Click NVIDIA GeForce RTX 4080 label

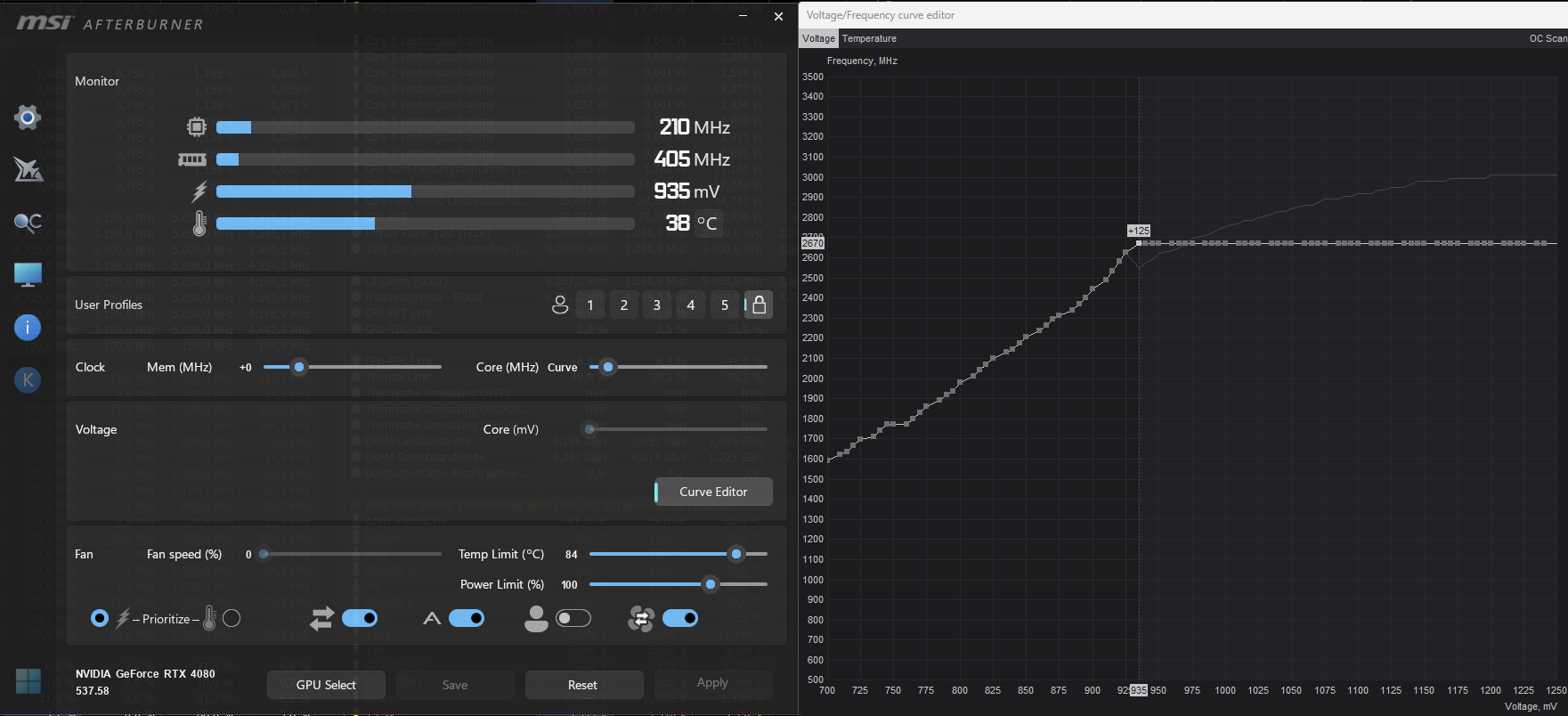(x=145, y=674)
